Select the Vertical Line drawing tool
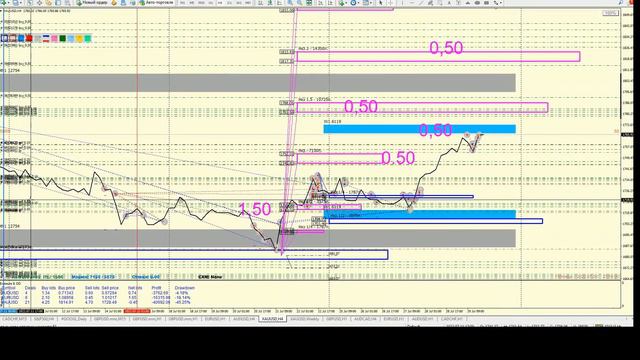The image size is (640, 360). pyautogui.click(x=402, y=2)
